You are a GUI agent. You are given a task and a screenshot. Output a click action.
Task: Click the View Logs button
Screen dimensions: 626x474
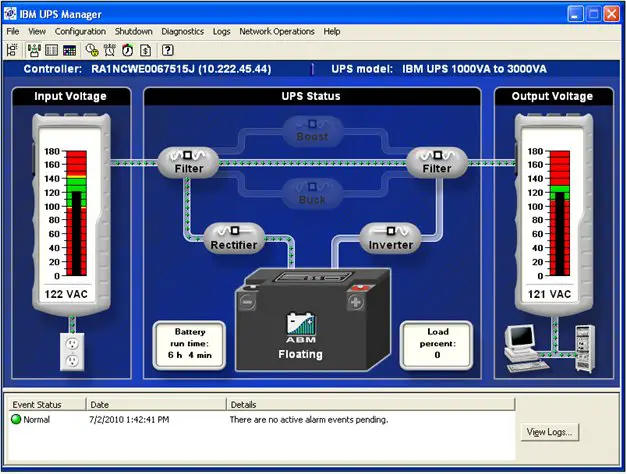551,432
